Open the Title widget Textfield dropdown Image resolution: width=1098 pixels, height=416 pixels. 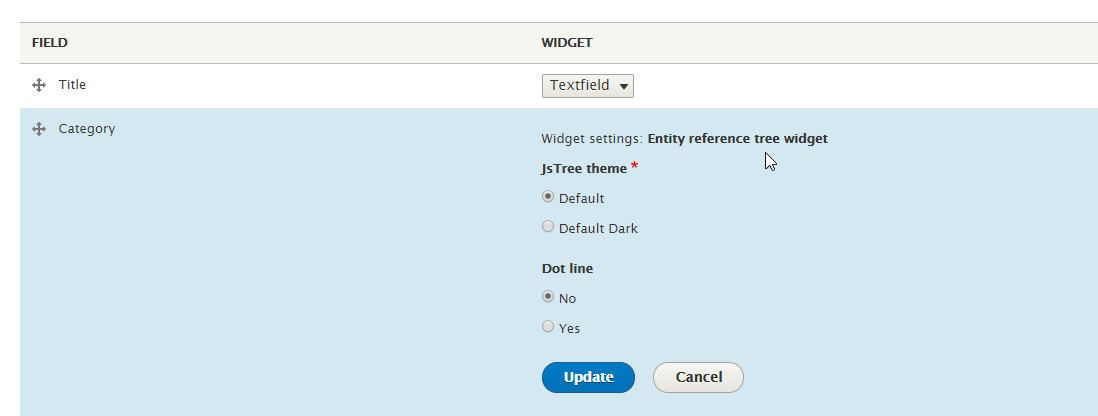pyautogui.click(x=587, y=86)
